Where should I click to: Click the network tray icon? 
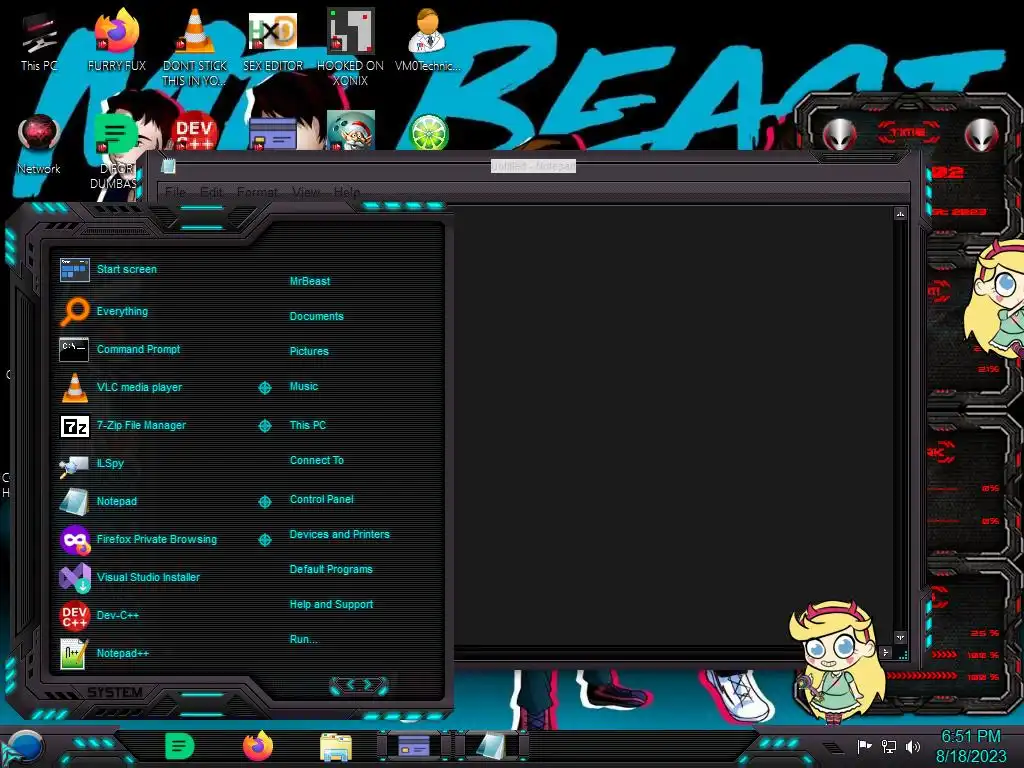(x=888, y=746)
